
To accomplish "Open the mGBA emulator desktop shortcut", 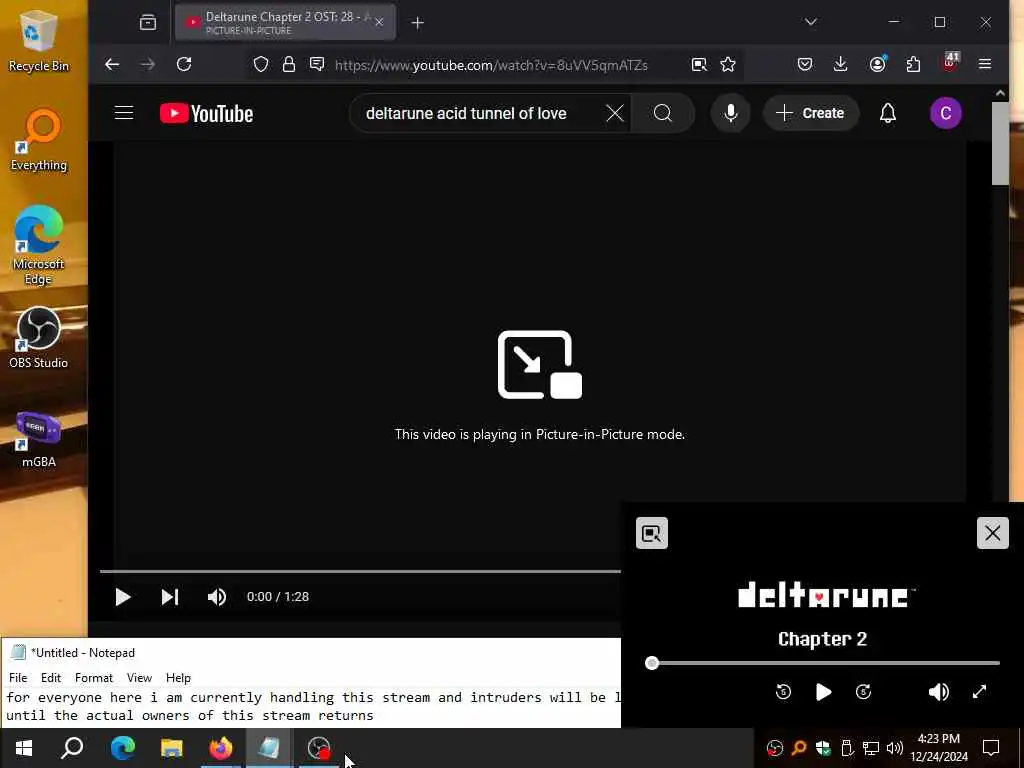I will coord(39,439).
